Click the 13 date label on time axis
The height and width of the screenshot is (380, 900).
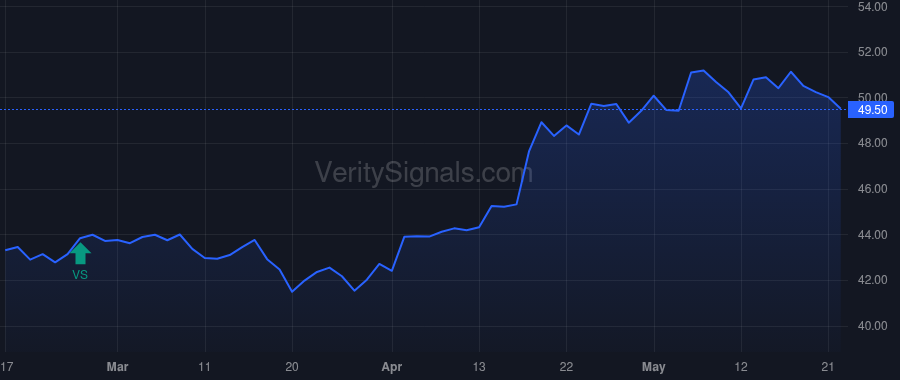click(479, 367)
